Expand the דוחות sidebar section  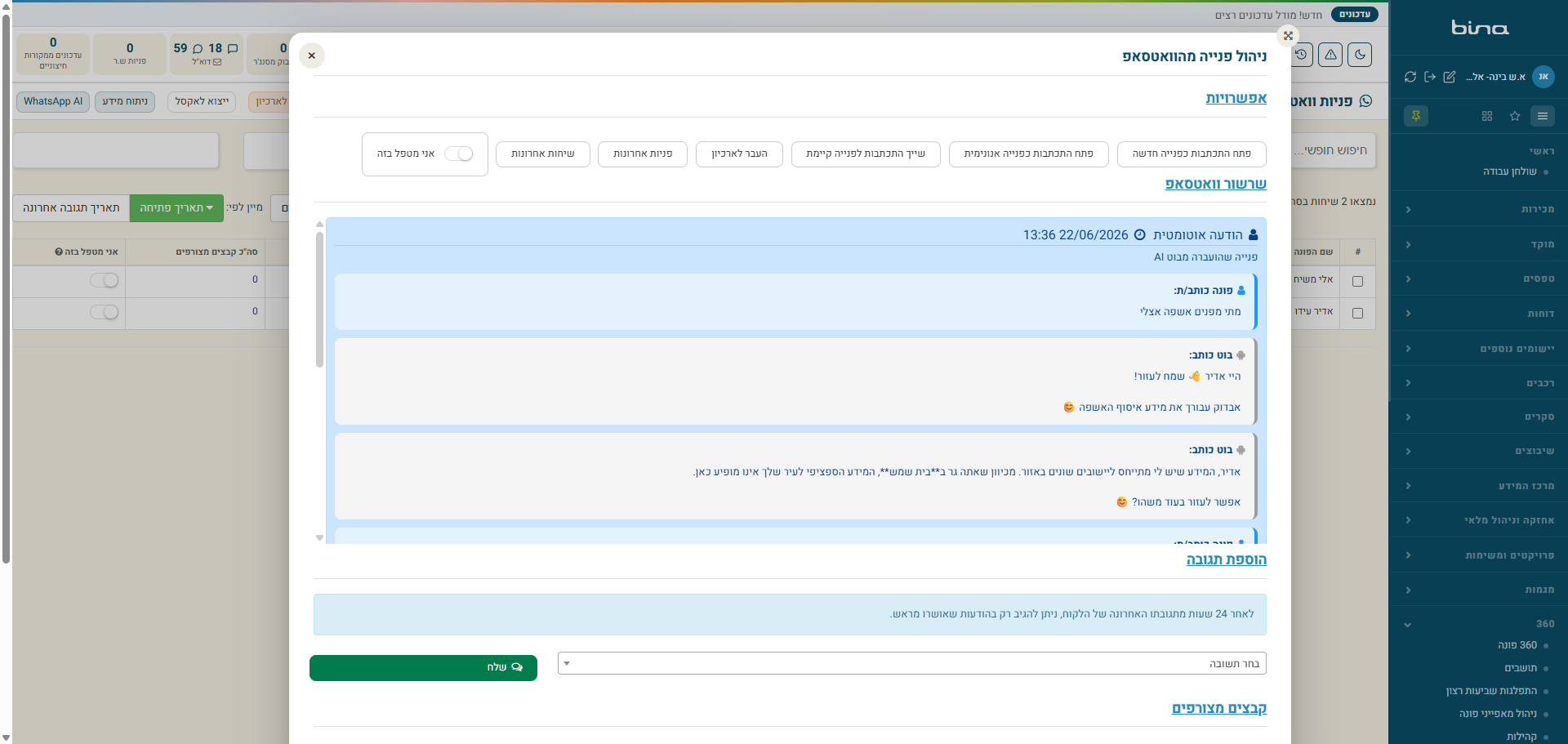pos(1478,314)
